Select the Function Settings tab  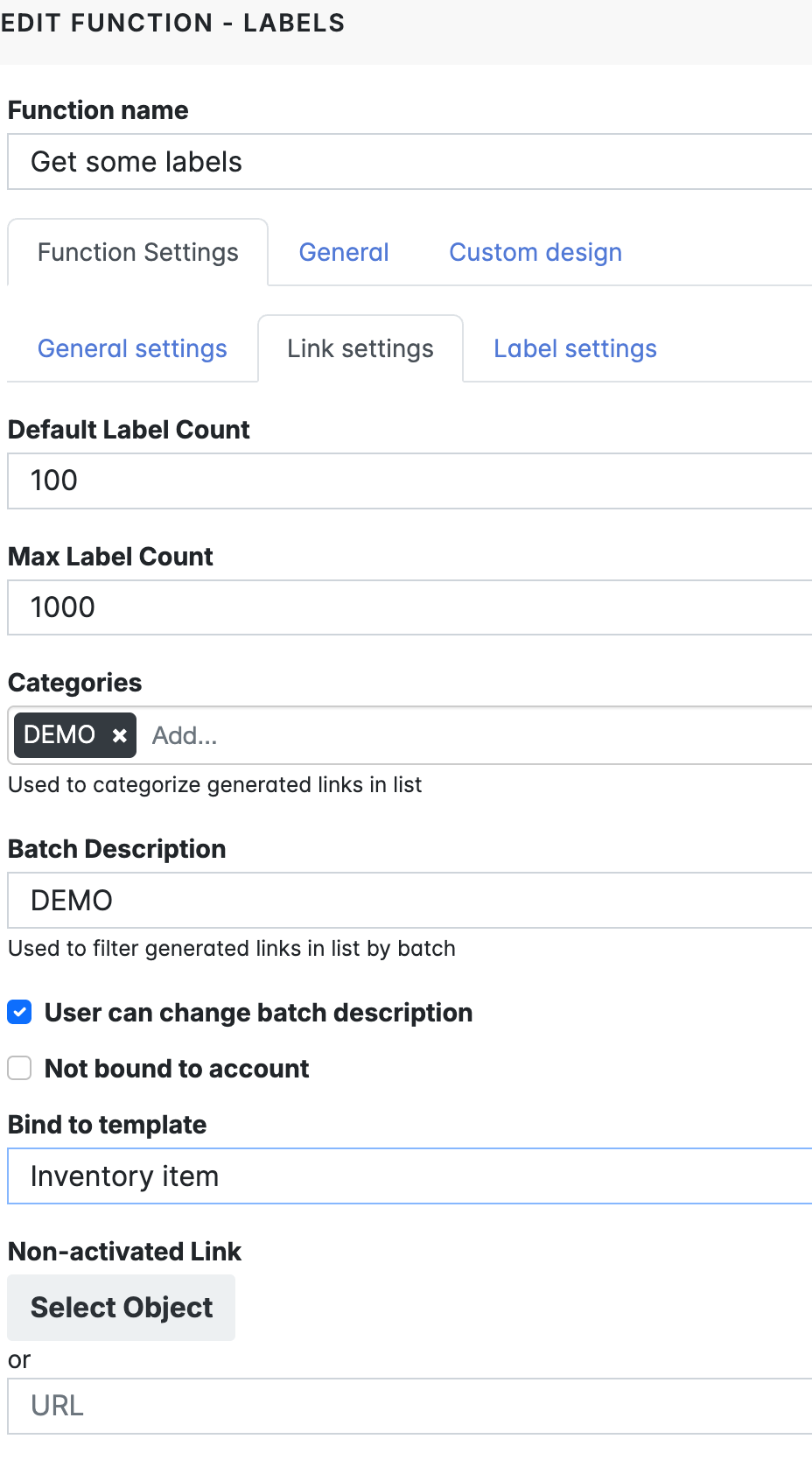138,253
